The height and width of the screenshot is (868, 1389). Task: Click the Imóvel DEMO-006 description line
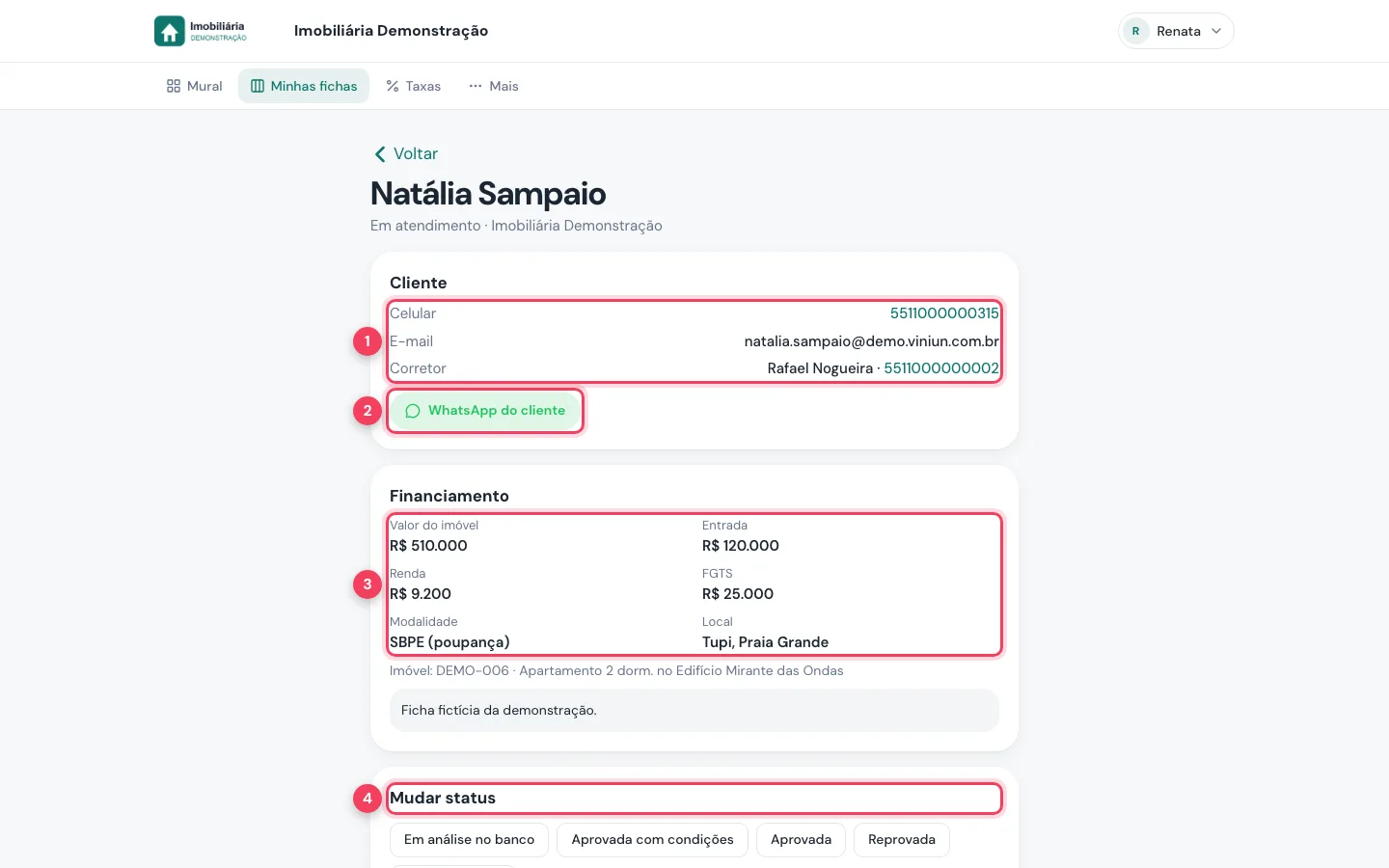(616, 671)
